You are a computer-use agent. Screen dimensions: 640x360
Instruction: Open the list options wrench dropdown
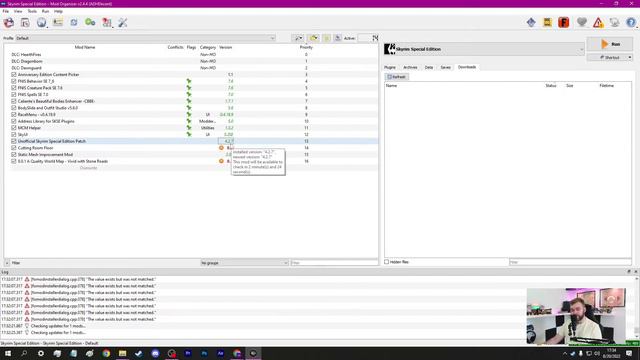pyautogui.click(x=299, y=38)
